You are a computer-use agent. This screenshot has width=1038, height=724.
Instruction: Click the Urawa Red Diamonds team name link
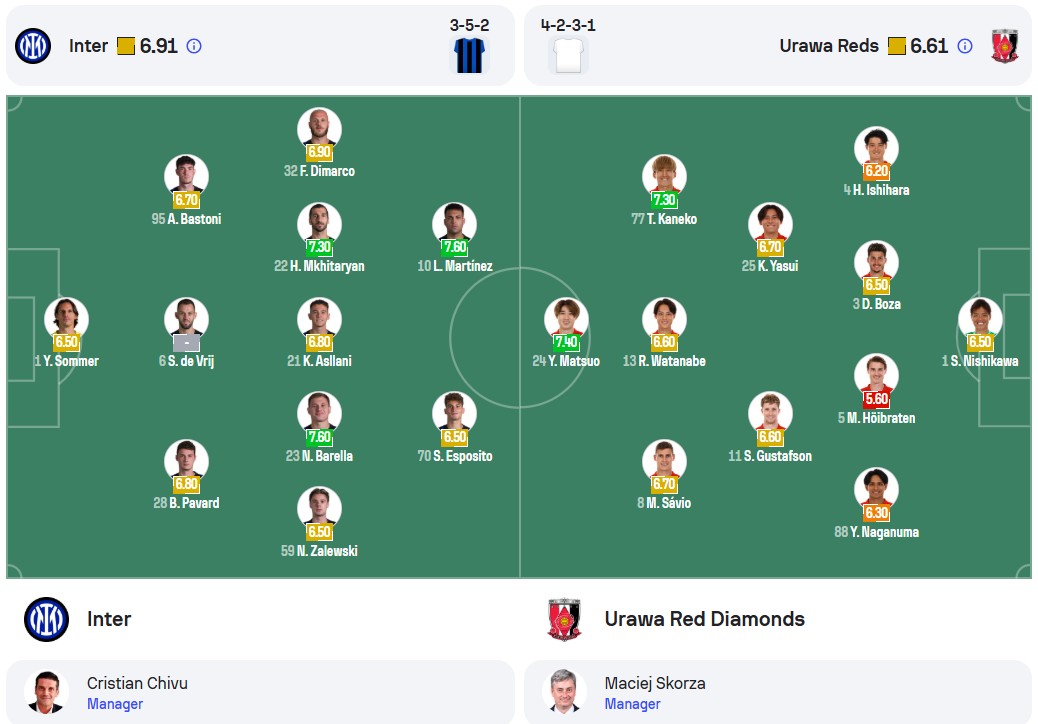click(704, 619)
